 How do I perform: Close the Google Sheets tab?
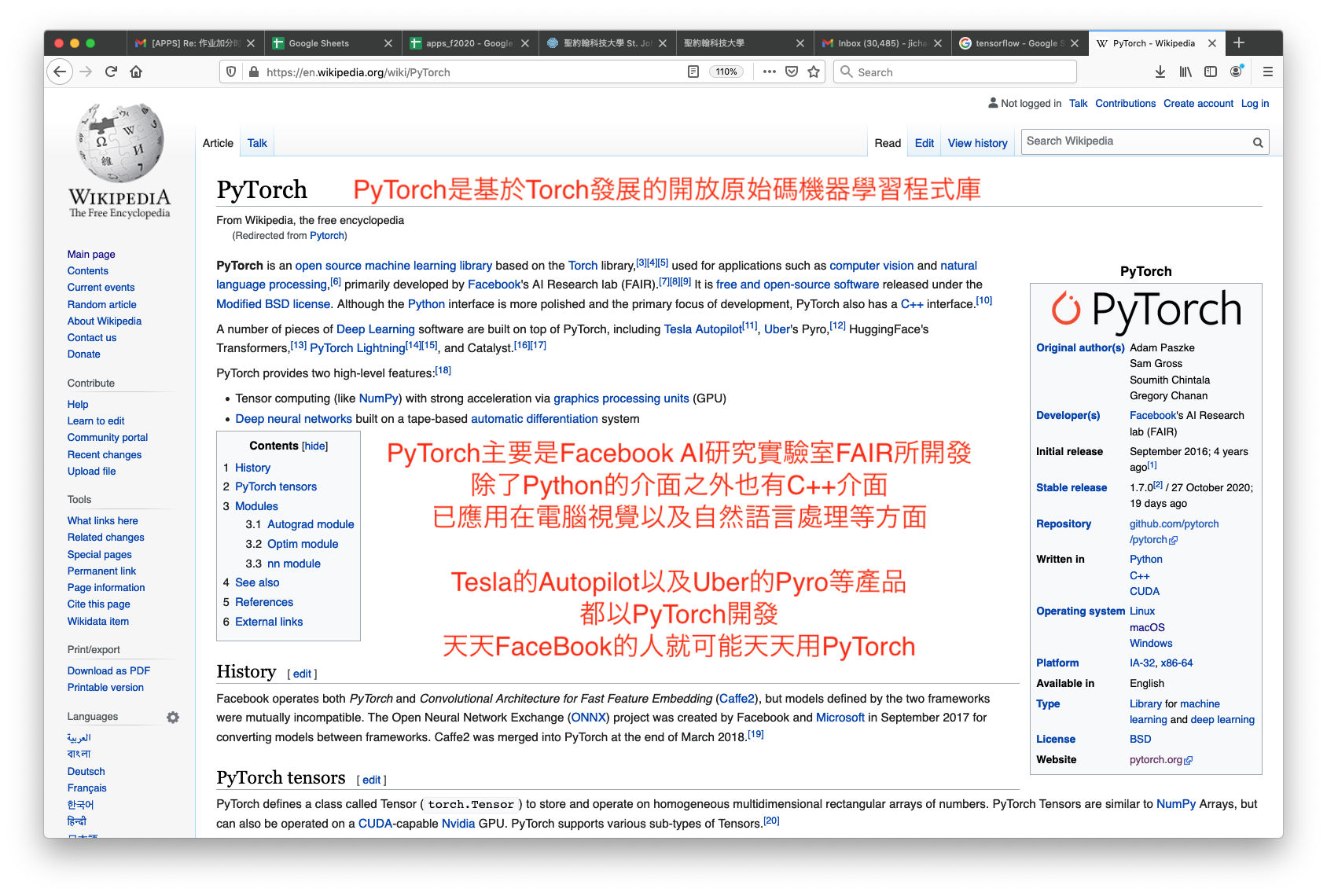click(388, 43)
